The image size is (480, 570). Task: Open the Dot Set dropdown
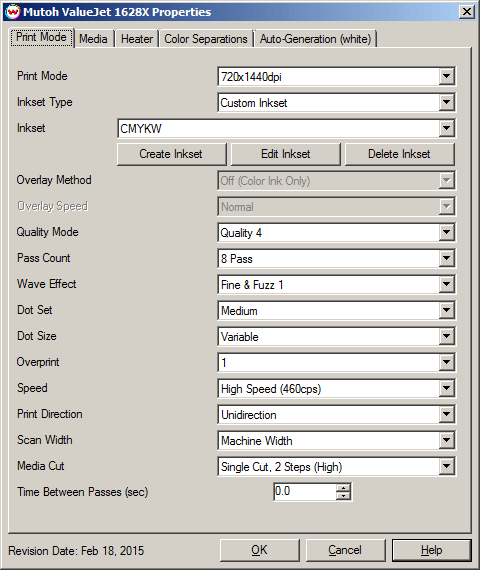(x=336, y=311)
